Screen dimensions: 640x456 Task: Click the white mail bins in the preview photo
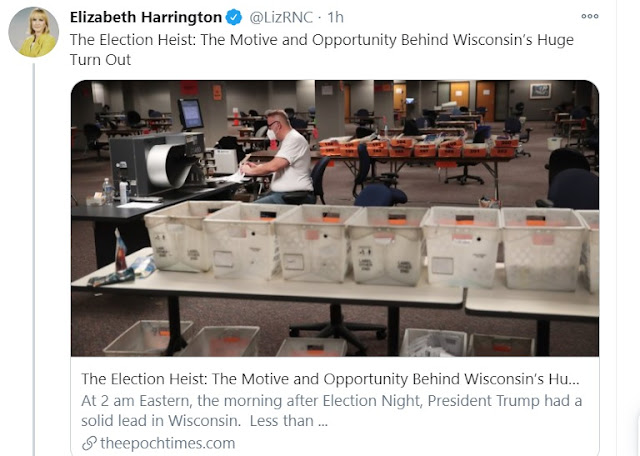pyautogui.click(x=369, y=246)
